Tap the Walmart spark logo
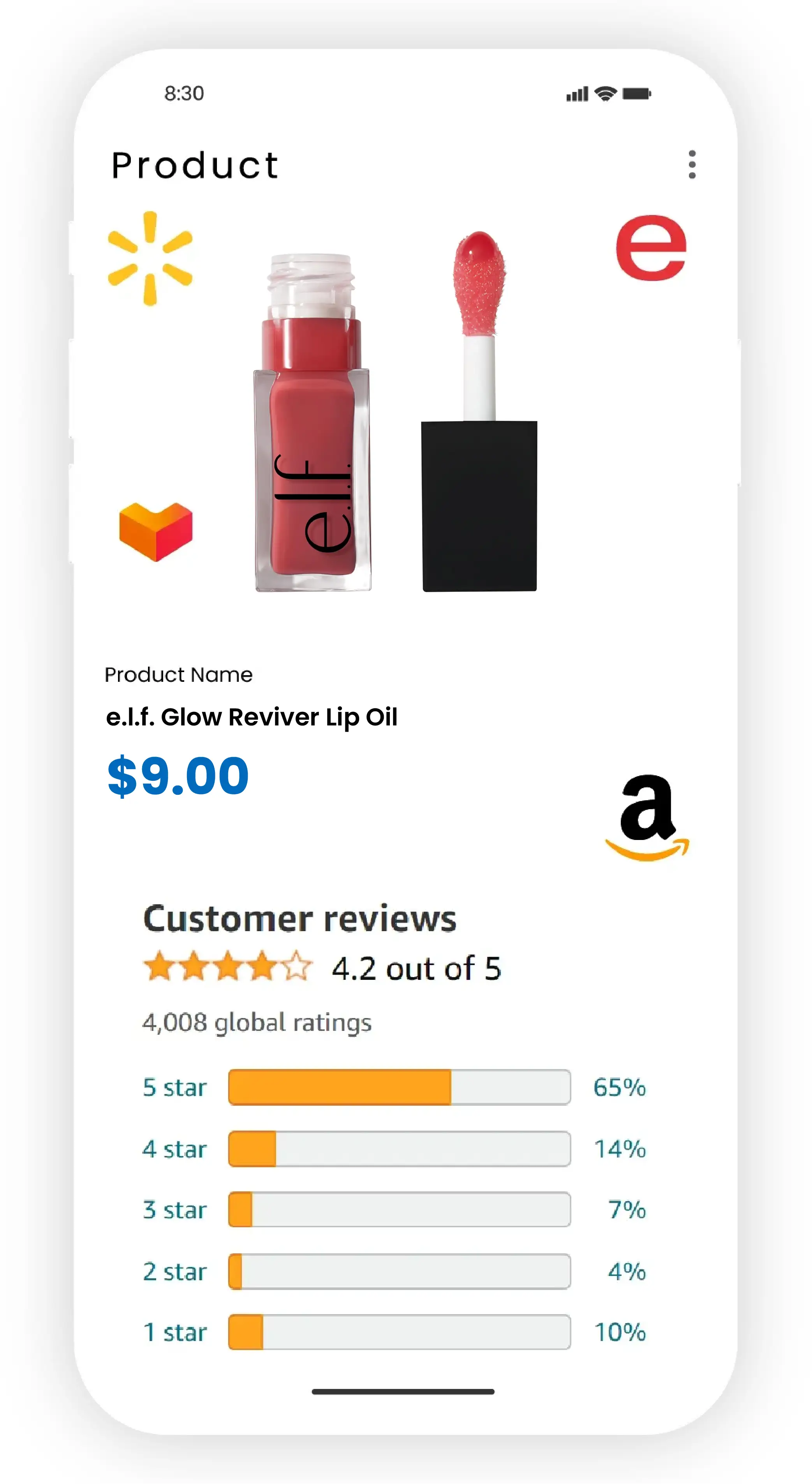Image resolution: width=812 pixels, height=1484 pixels. [x=150, y=259]
